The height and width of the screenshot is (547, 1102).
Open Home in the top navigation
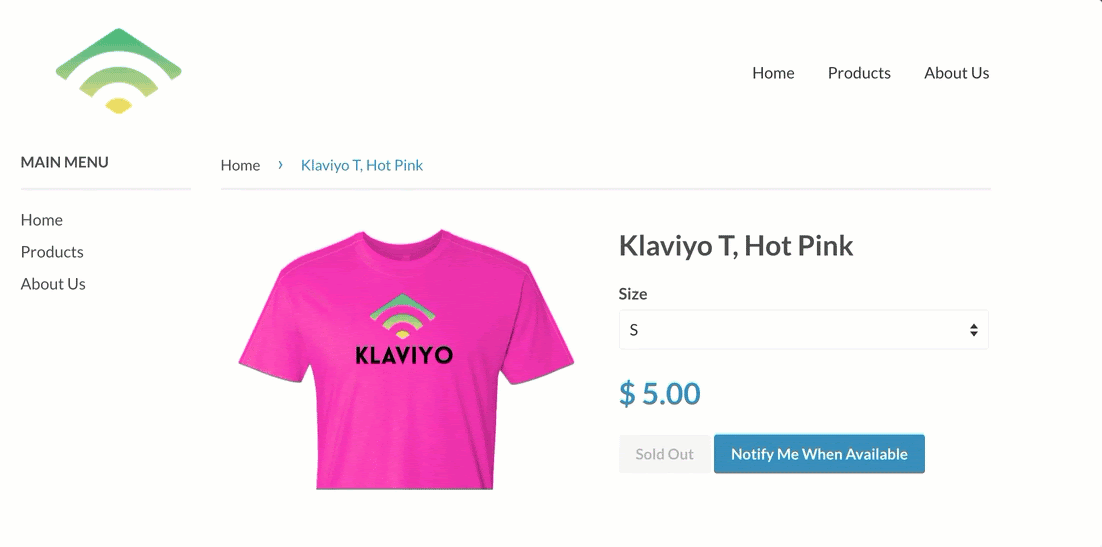pyautogui.click(x=773, y=73)
